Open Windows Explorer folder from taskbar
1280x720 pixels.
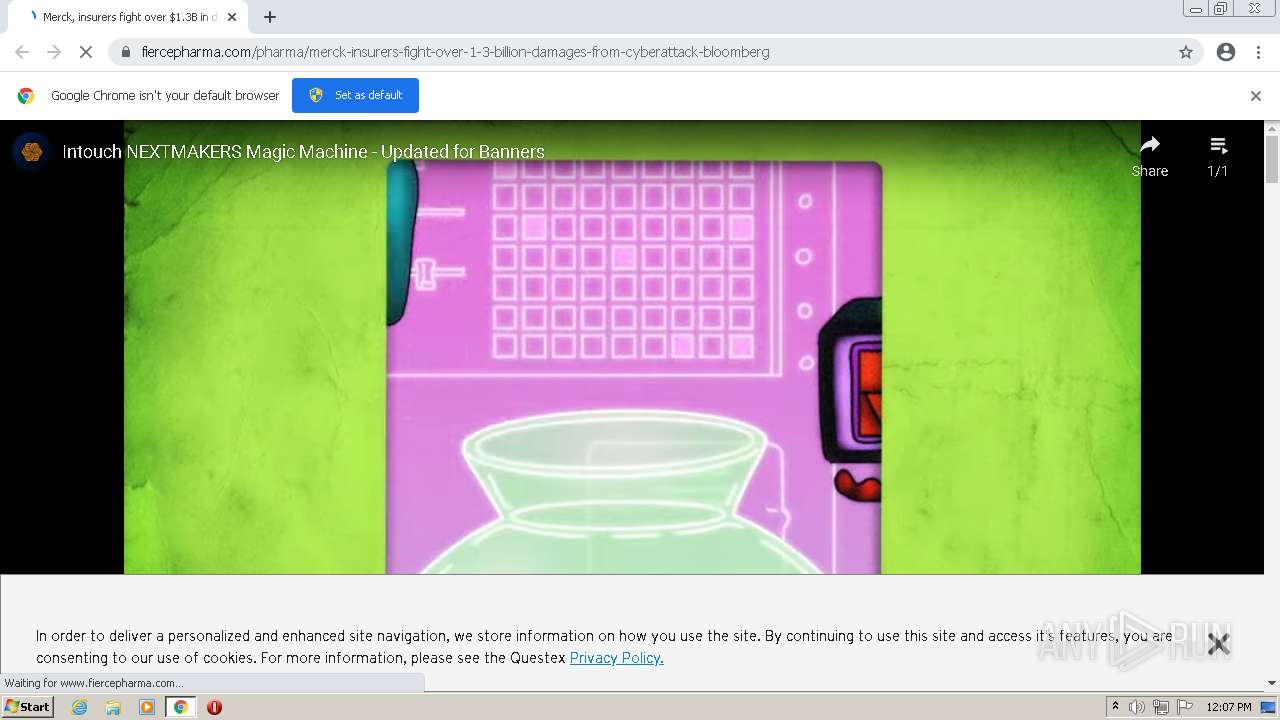[113, 707]
